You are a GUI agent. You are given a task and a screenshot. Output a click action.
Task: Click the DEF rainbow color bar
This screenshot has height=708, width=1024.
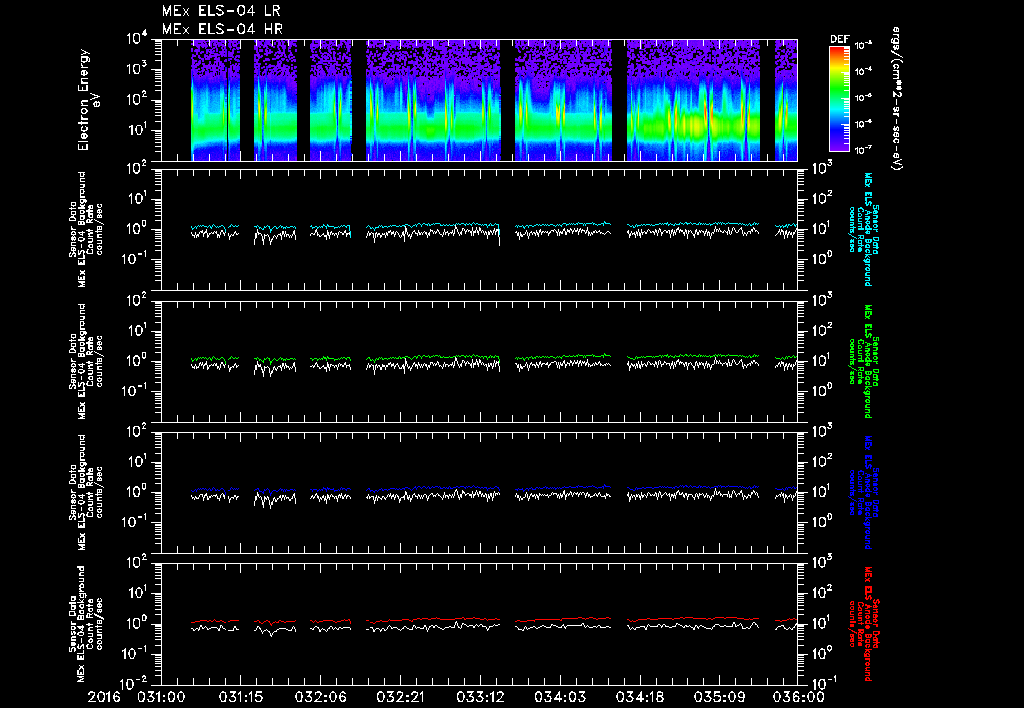tap(839, 99)
